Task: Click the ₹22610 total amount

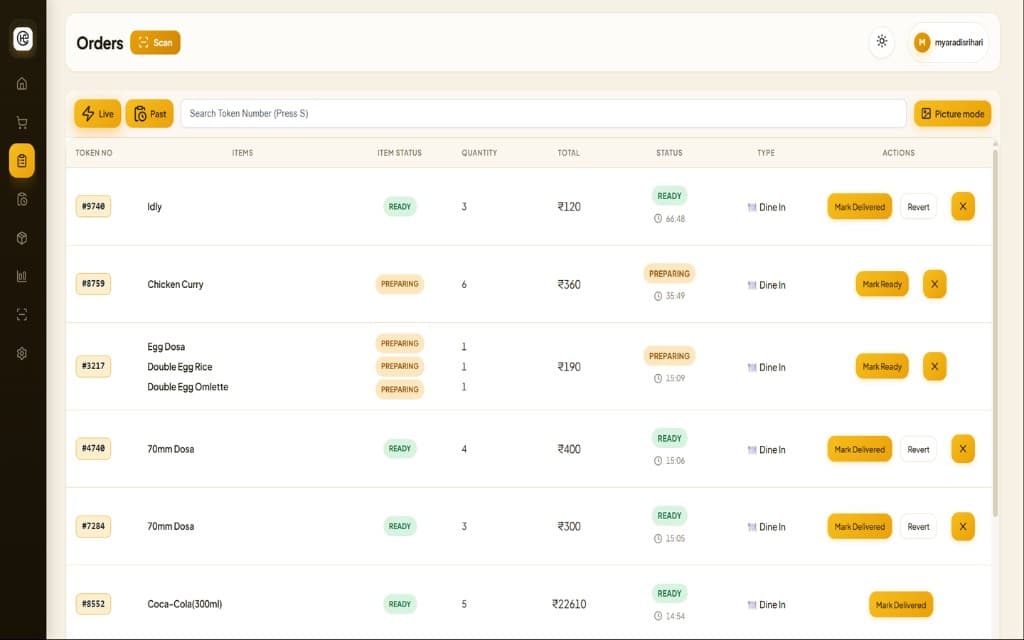Action: click(x=569, y=604)
